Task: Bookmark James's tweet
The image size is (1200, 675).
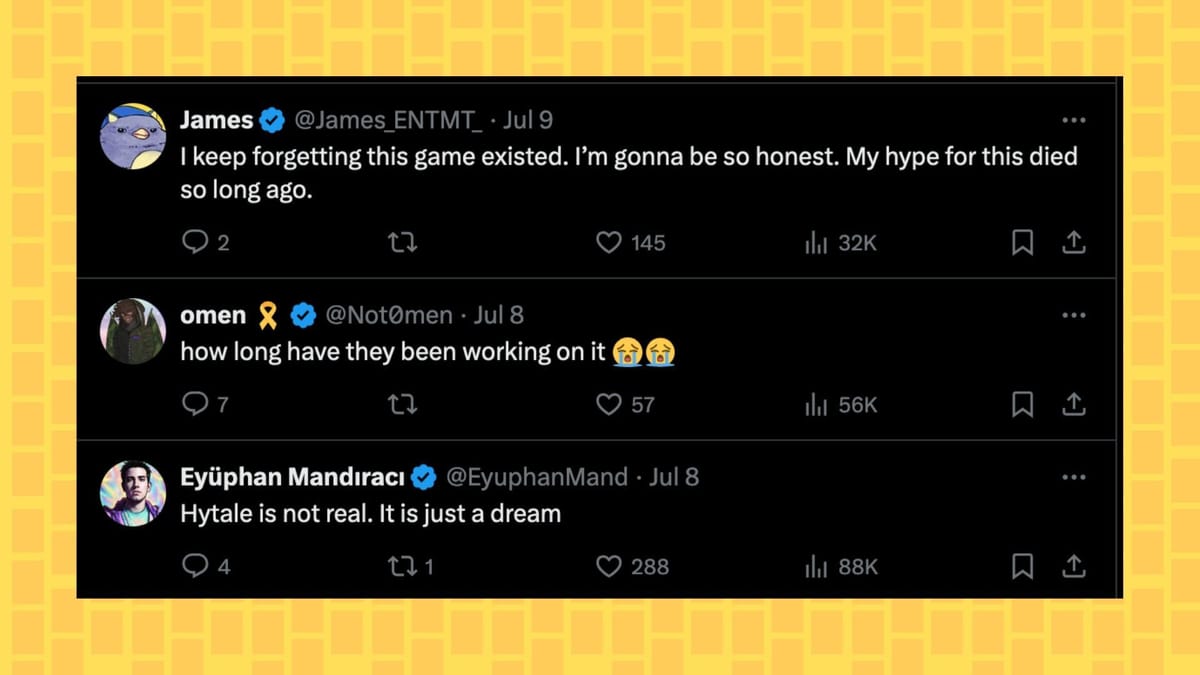Action: pyautogui.click(x=1022, y=242)
